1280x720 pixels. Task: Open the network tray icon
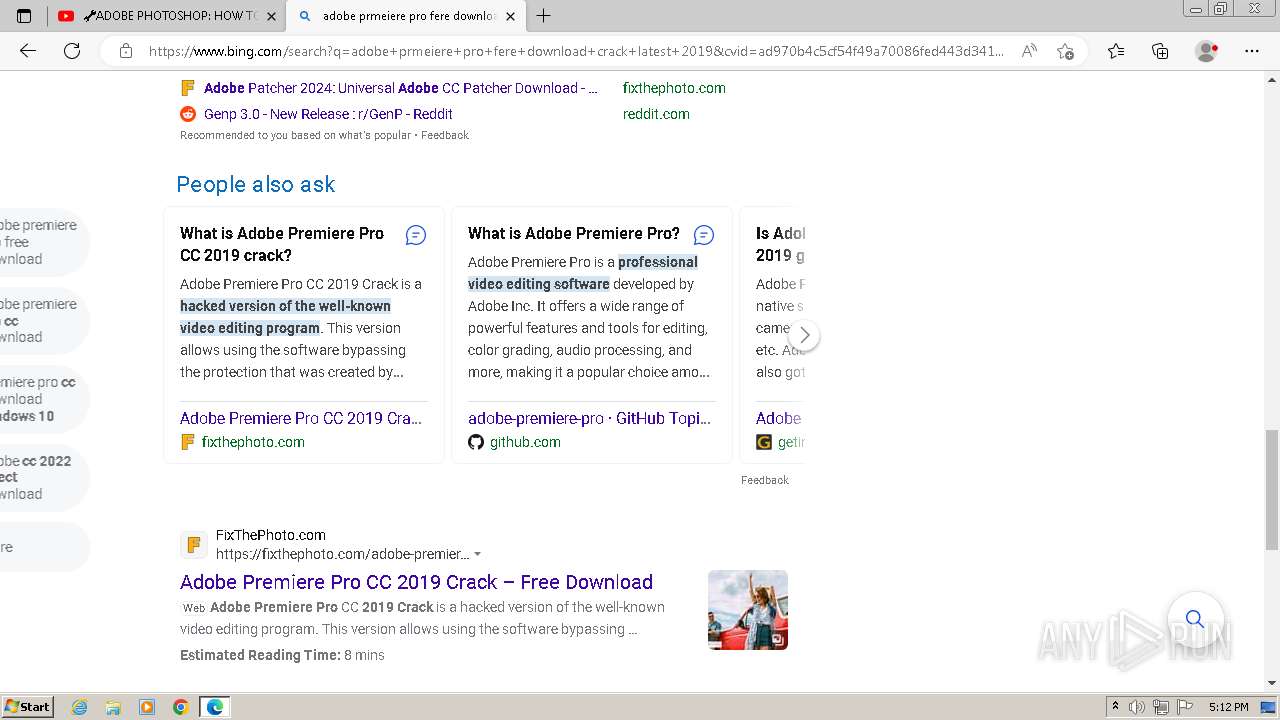(x=1161, y=707)
